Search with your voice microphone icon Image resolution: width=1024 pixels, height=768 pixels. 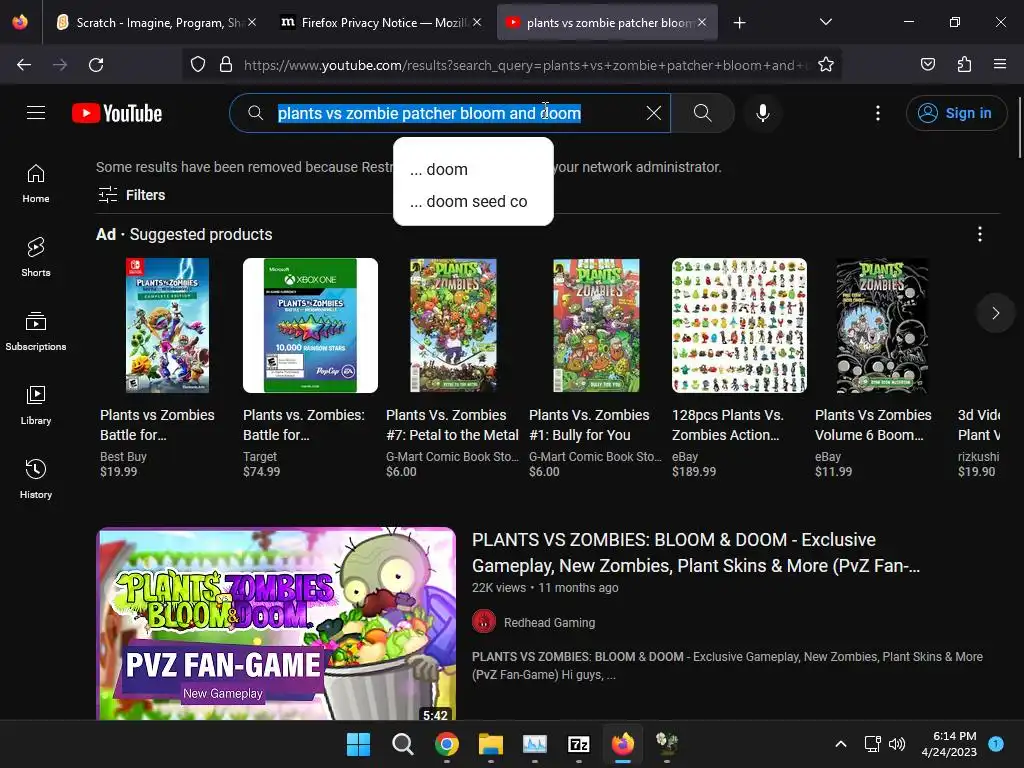(x=762, y=113)
